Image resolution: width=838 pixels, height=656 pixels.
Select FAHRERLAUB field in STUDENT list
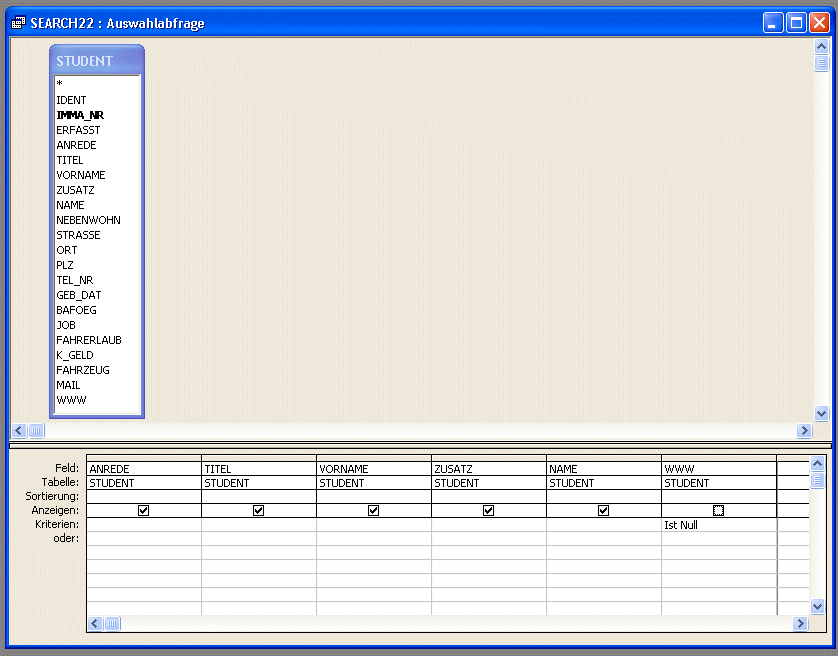click(x=97, y=339)
